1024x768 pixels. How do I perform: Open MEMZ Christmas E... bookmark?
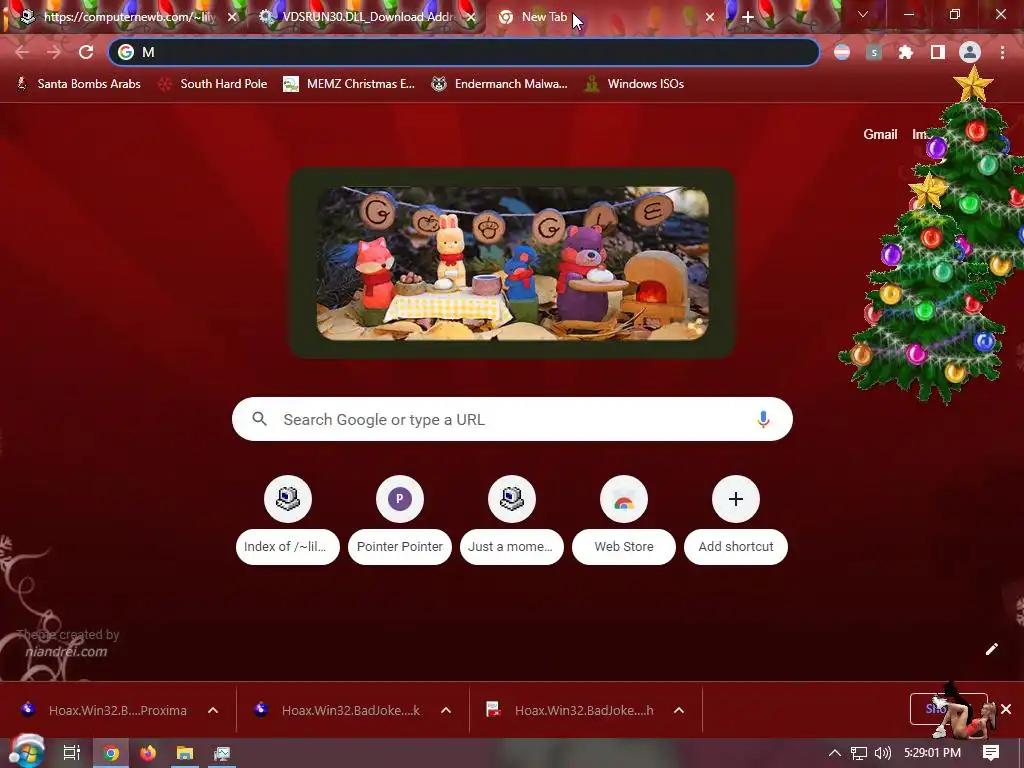349,84
